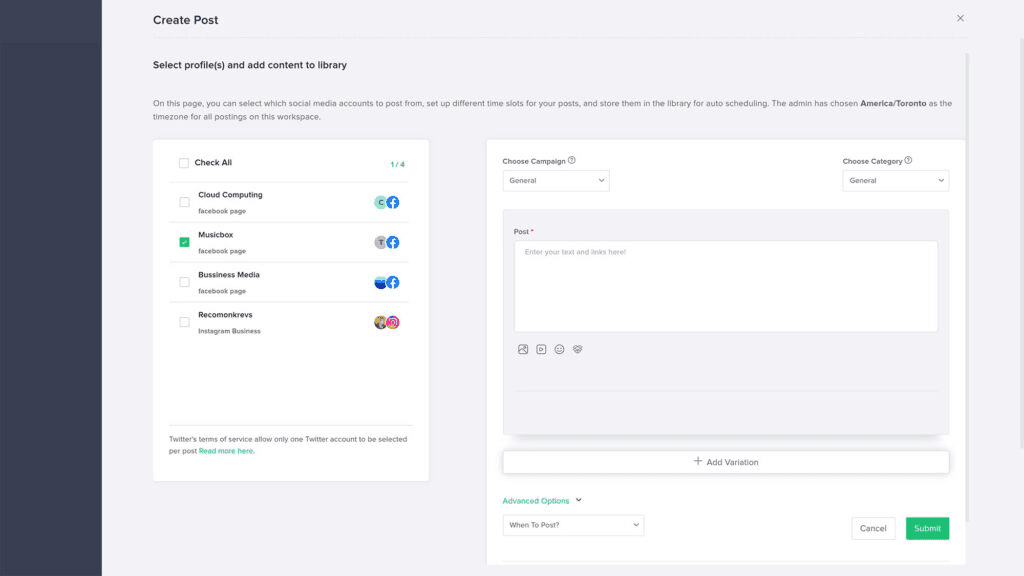Tick the Check All checkbox
The height and width of the screenshot is (576, 1024).
[184, 163]
